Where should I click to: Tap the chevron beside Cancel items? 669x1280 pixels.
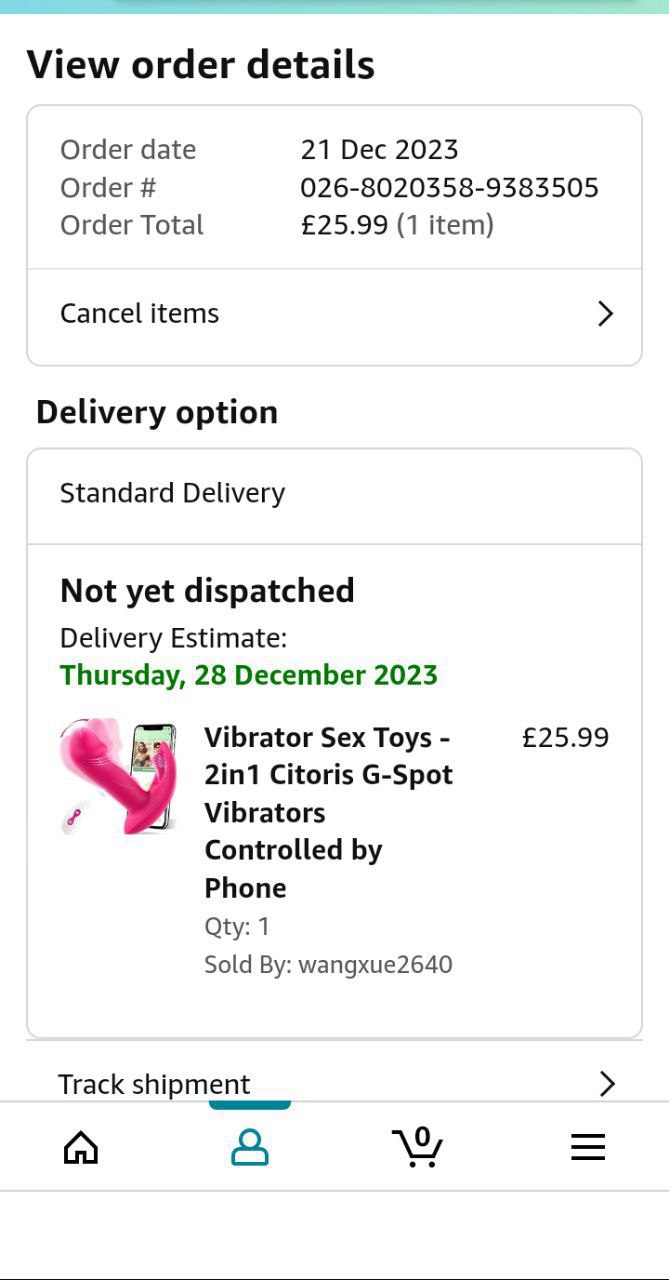click(x=605, y=314)
